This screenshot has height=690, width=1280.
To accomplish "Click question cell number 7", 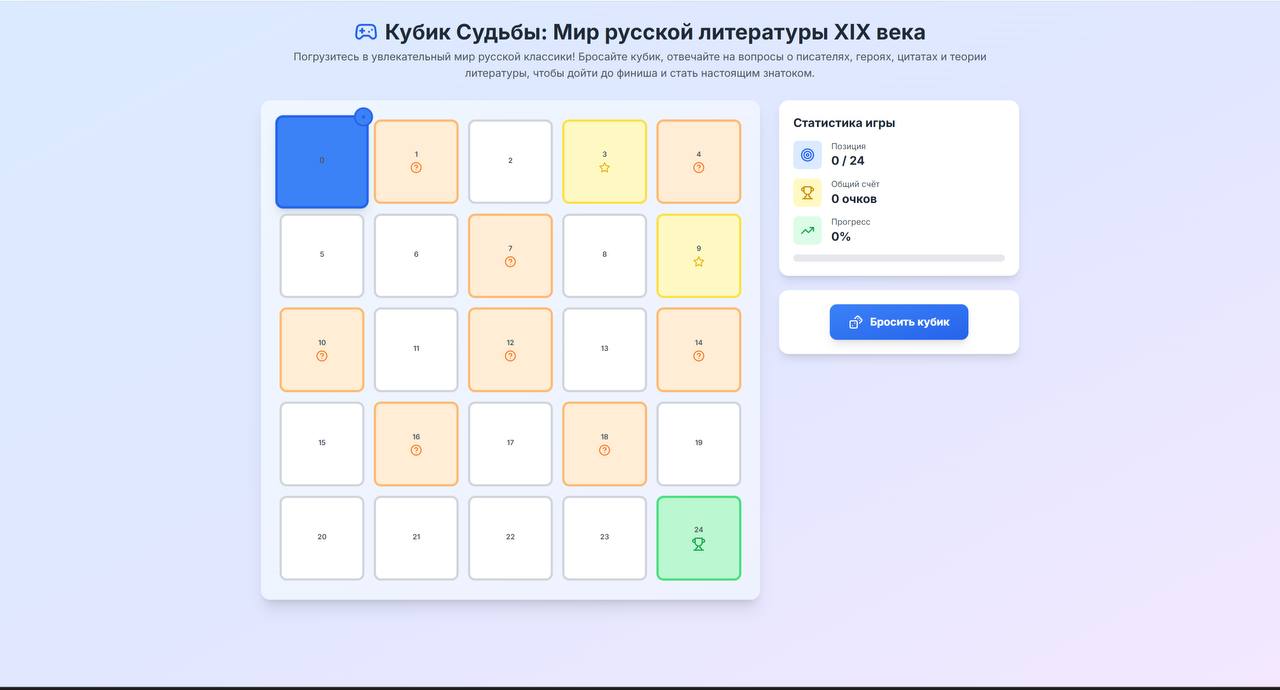I will click(510, 256).
